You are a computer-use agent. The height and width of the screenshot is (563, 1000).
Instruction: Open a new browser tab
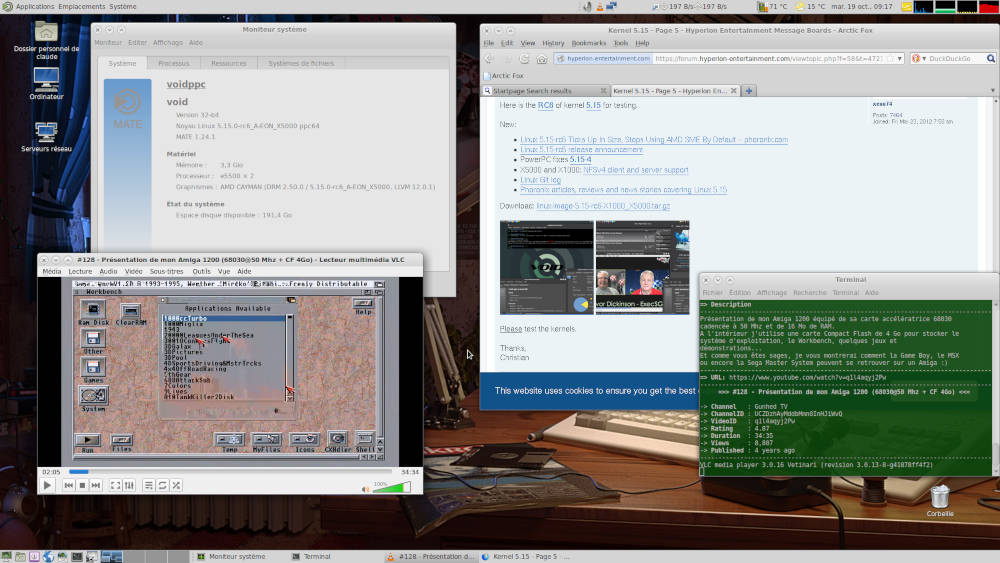tap(749, 90)
